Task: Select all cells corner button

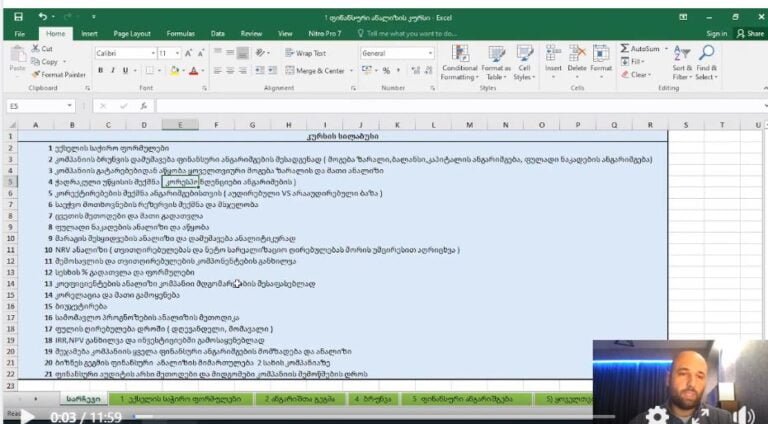Action: 12,125
